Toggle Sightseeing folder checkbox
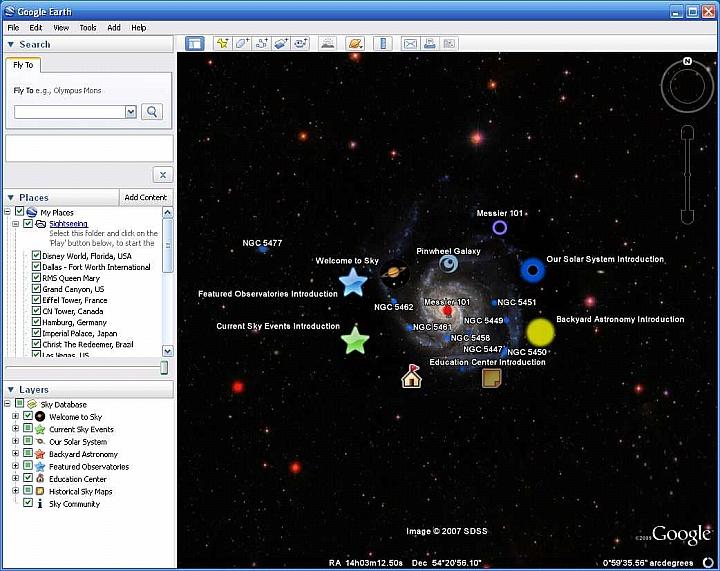This screenshot has height=571, width=720. 28,223
